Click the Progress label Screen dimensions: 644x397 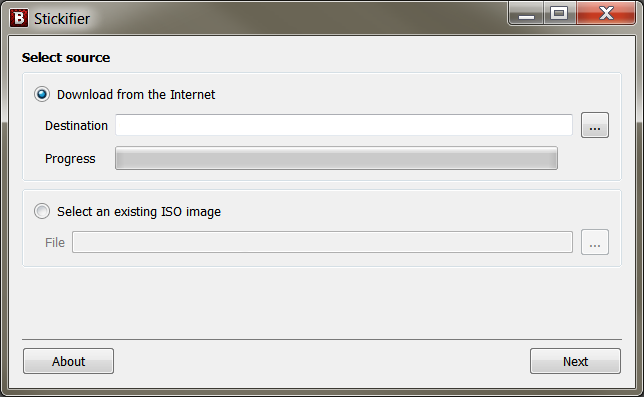click(70, 158)
